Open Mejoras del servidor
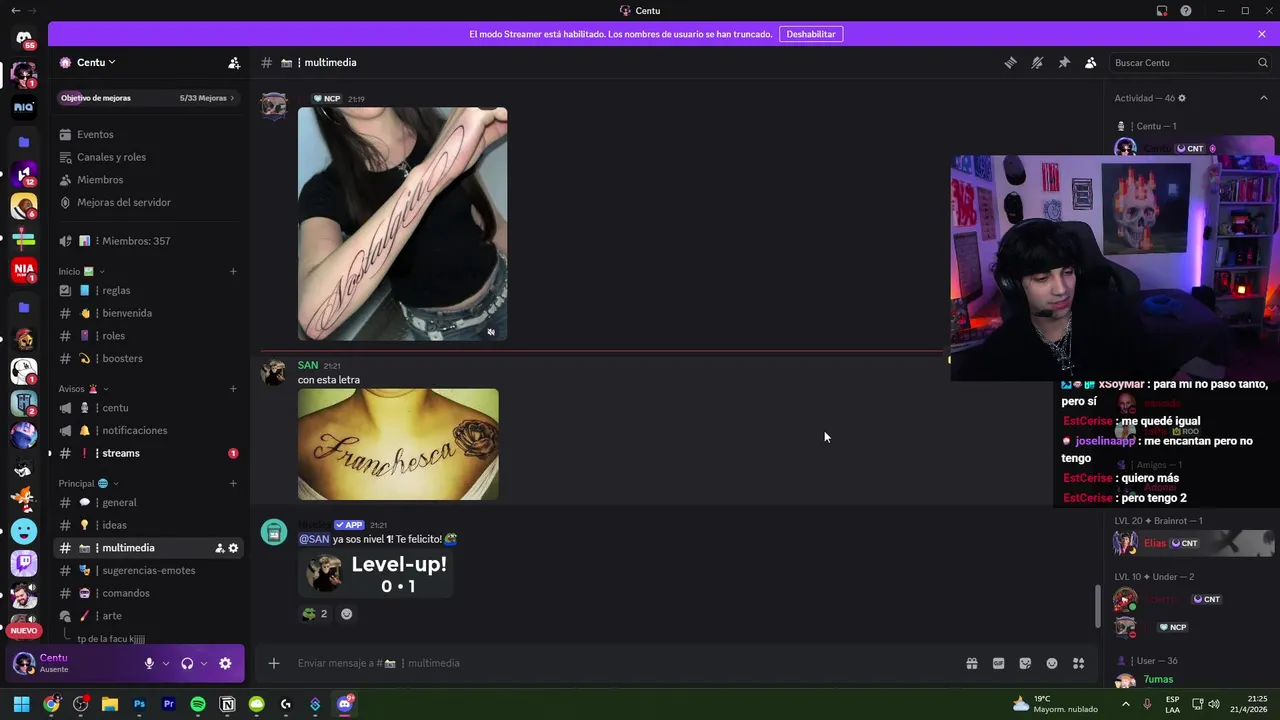The image size is (1280, 720). 148,202
